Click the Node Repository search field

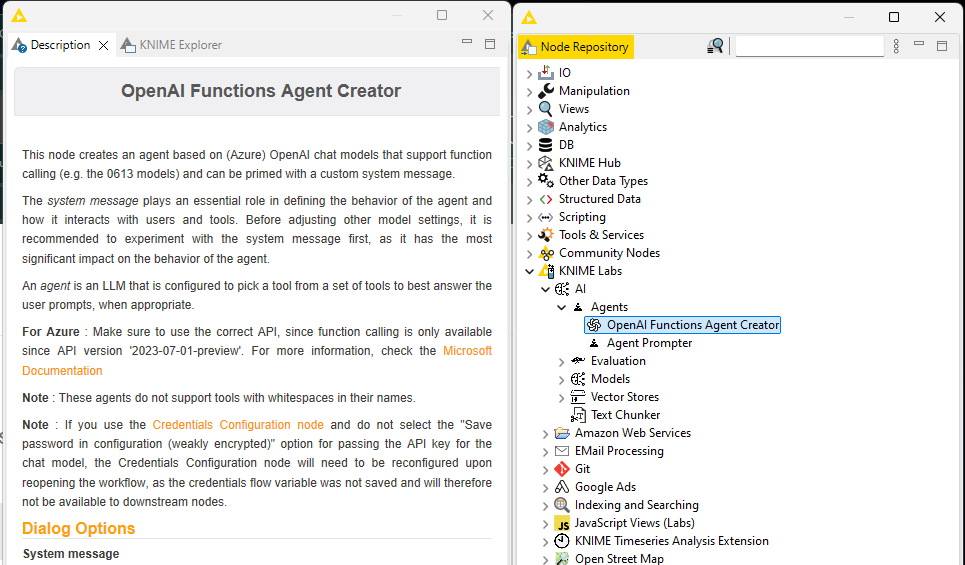[x=810, y=46]
